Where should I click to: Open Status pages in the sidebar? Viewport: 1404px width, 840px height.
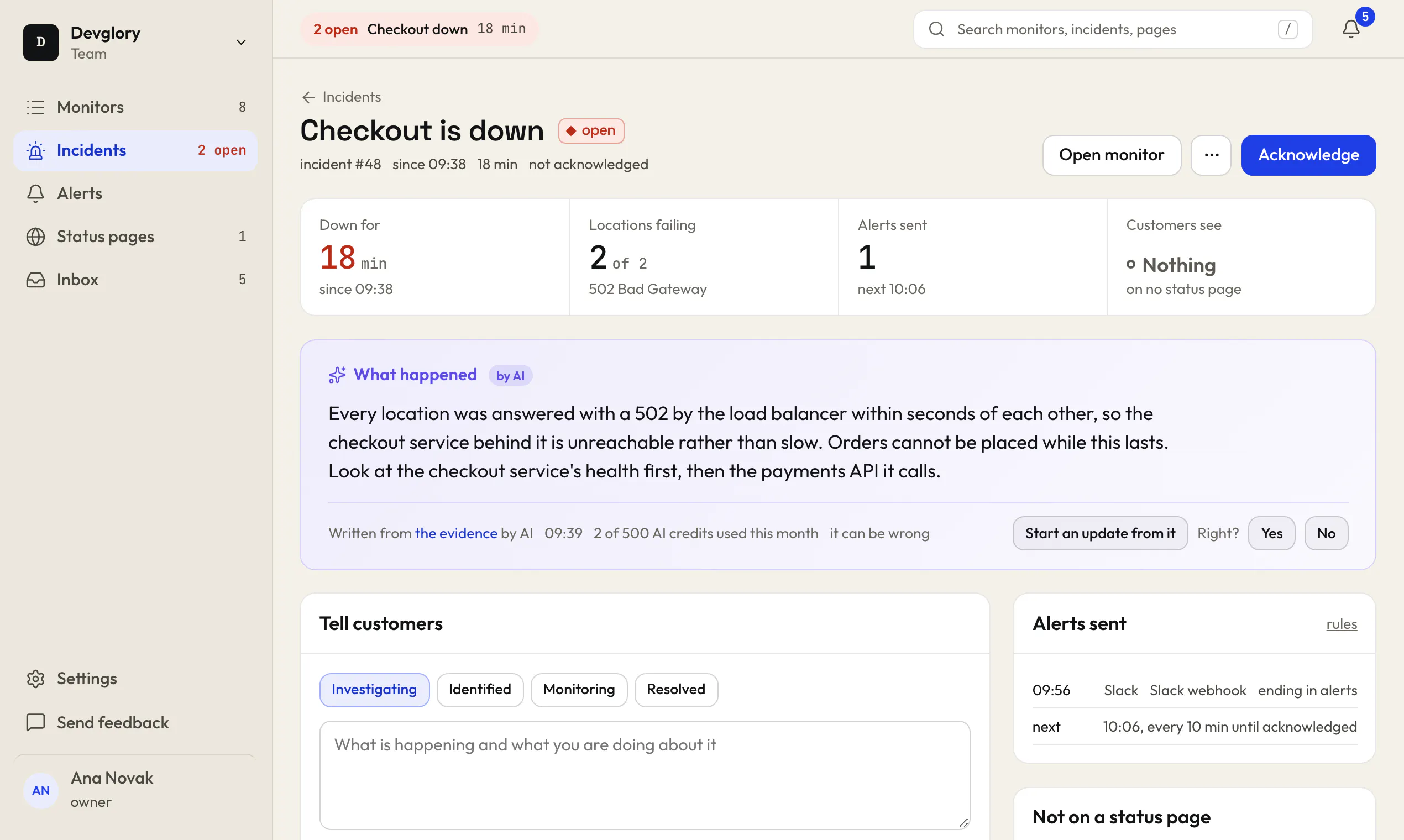[x=135, y=237]
